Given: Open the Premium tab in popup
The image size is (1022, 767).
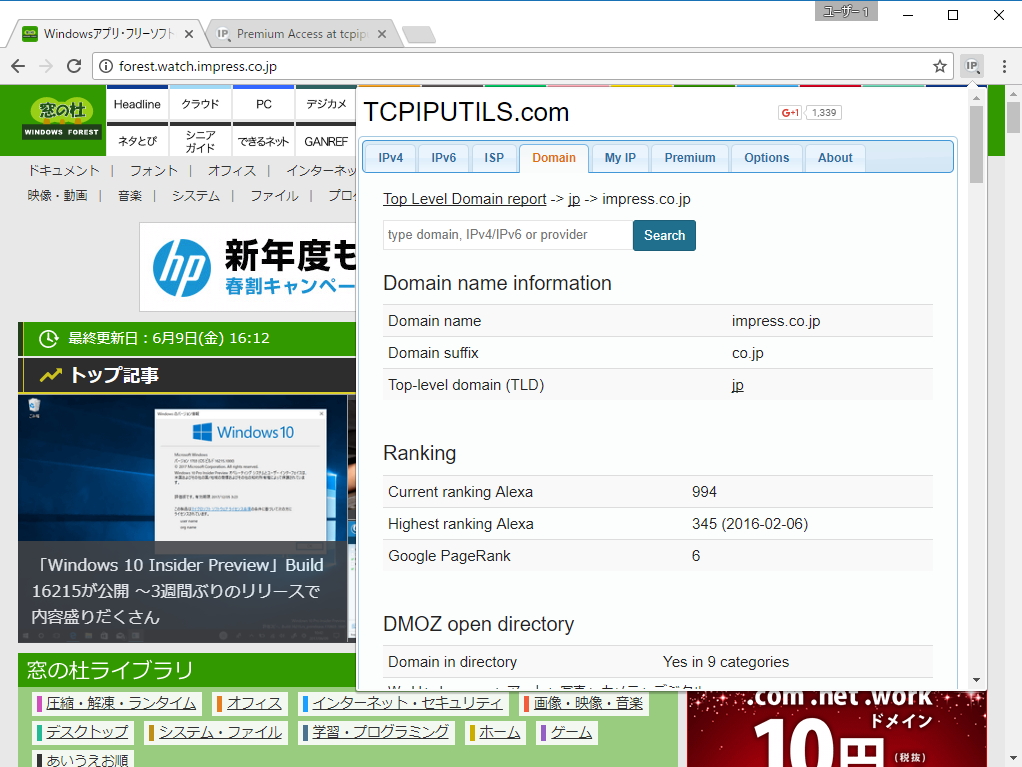Looking at the screenshot, I should point(690,158).
